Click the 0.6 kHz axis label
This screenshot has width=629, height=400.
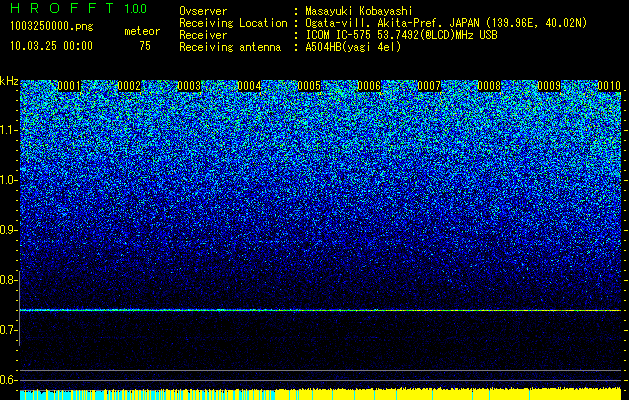coord(9,380)
